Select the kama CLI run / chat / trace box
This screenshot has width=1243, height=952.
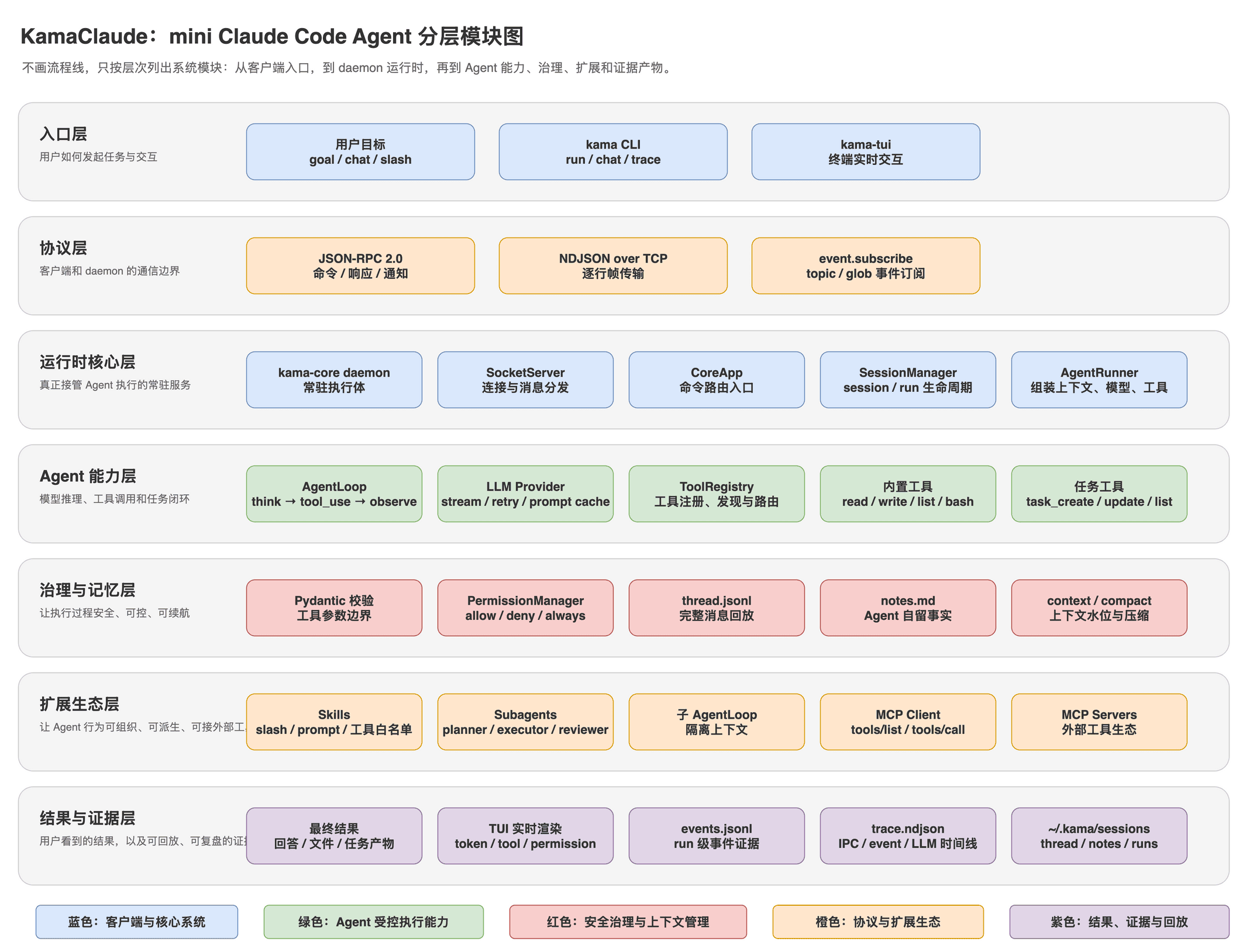point(613,151)
